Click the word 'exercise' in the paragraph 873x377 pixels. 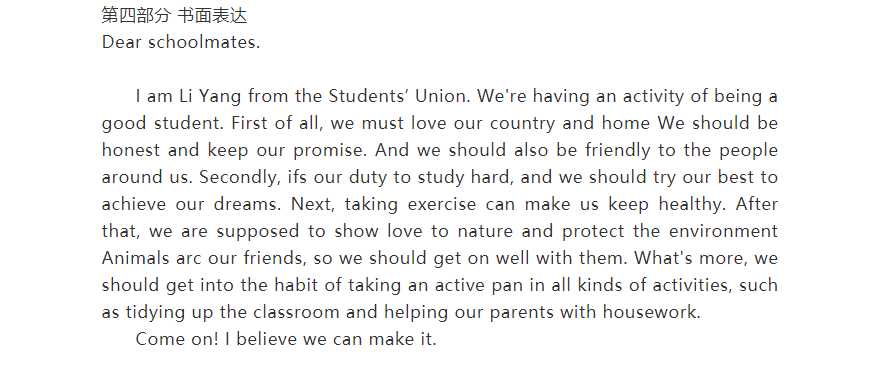tap(442, 204)
